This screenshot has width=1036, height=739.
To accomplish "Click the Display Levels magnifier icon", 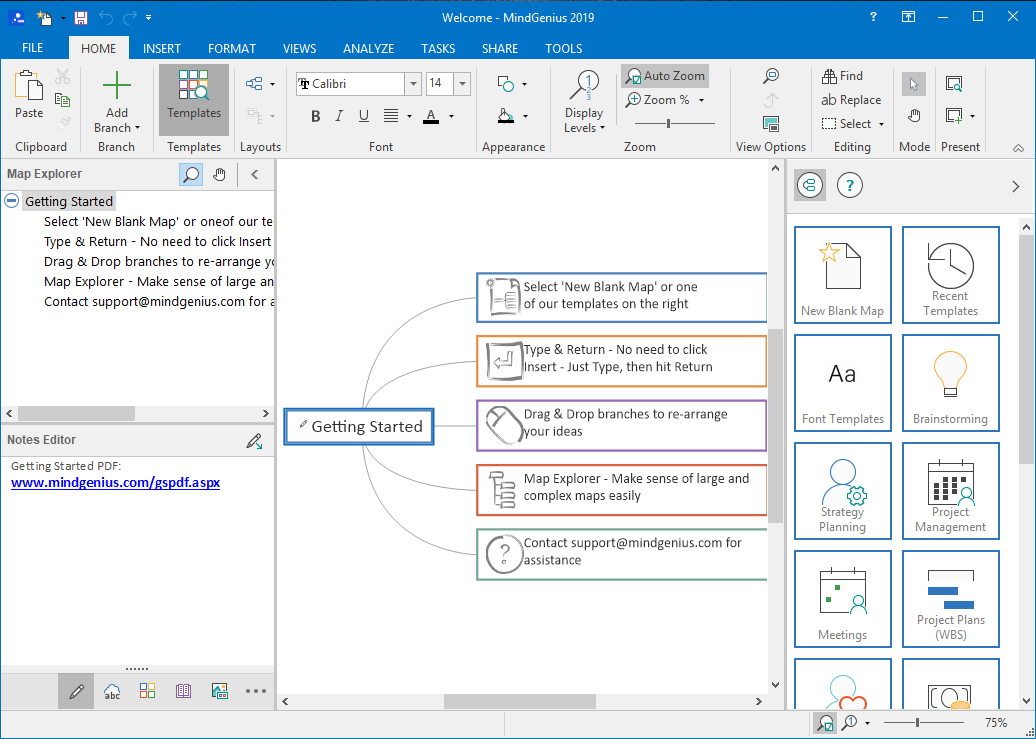I will 584,87.
